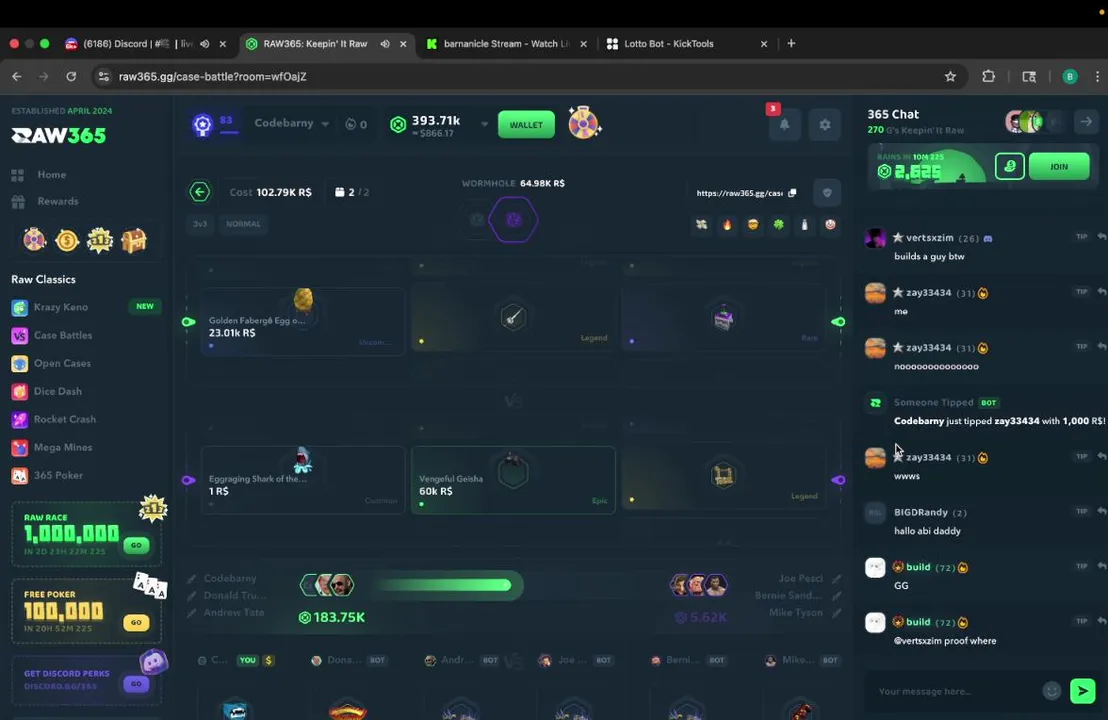Open the settings gear in site header
1108x720 pixels.
pyautogui.click(x=825, y=124)
